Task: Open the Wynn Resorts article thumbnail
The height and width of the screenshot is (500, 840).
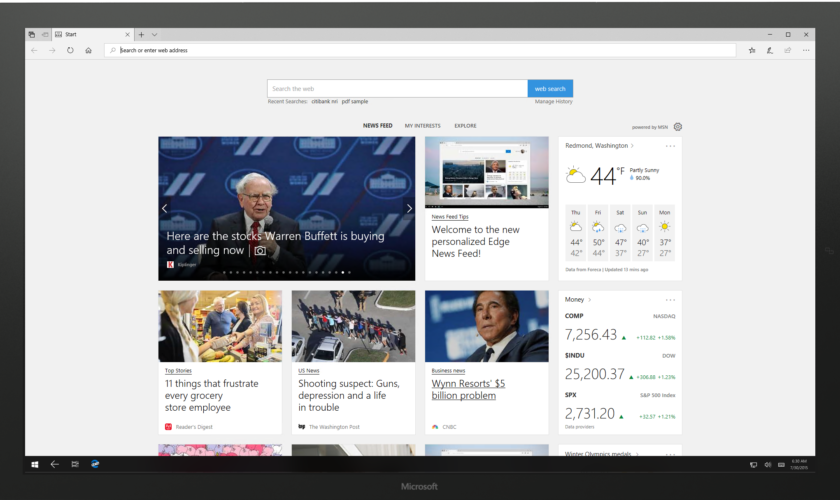Action: click(x=486, y=326)
